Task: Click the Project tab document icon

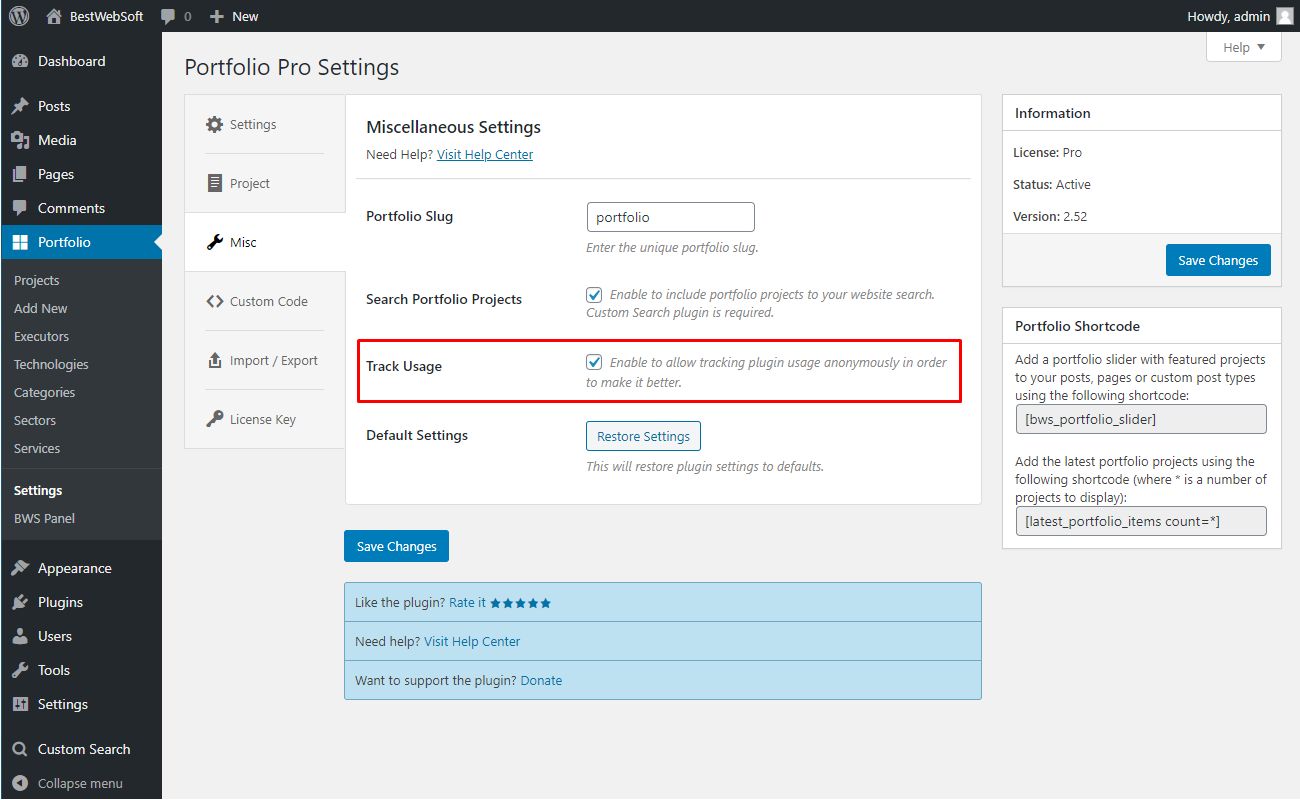Action: 215,183
